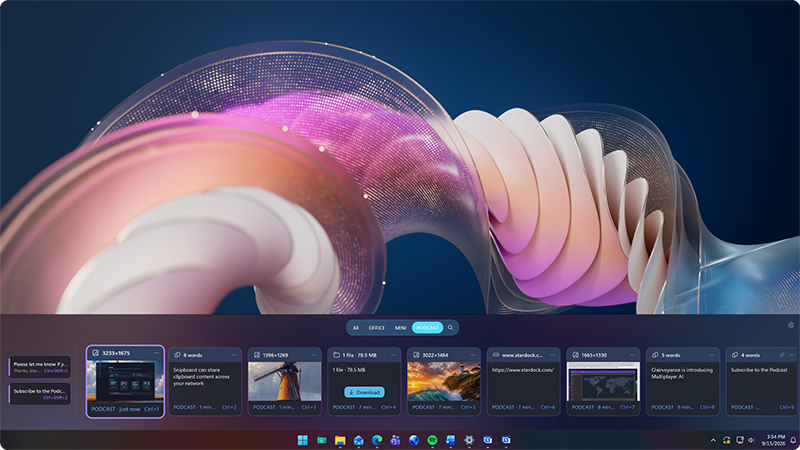Select the PODCAST filter tab
Viewport: 800px width, 450px height.
(428, 328)
